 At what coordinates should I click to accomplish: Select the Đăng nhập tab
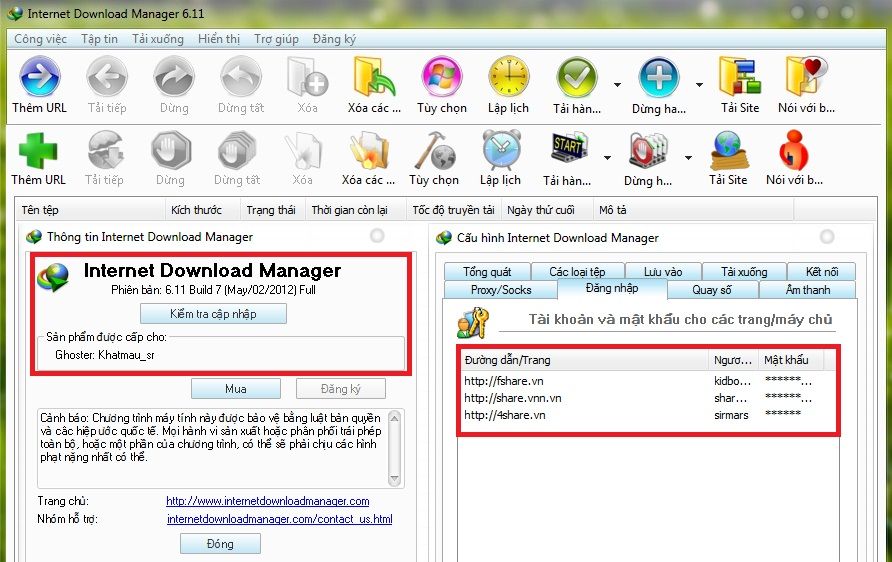[612, 288]
